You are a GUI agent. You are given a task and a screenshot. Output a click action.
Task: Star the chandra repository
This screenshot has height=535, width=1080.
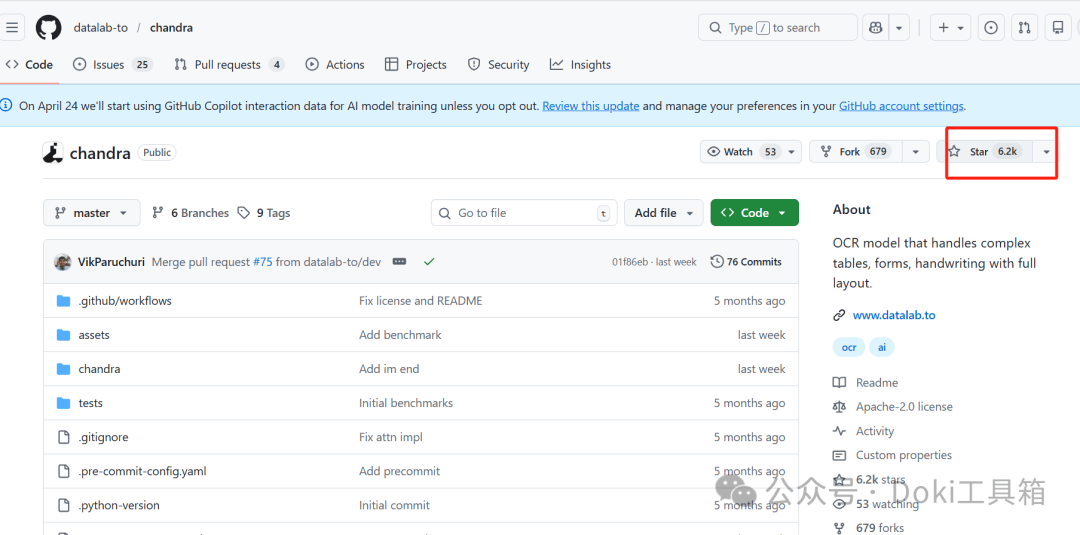tap(983, 152)
